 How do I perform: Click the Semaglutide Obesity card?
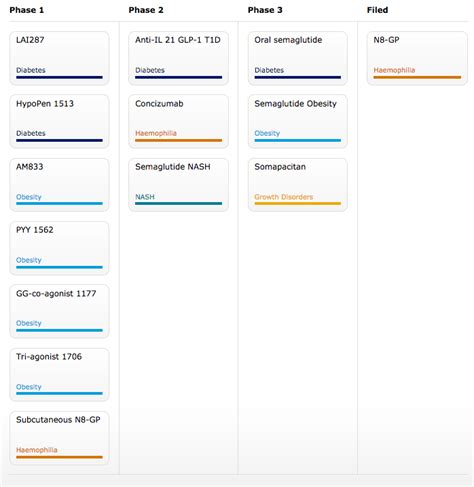tap(298, 122)
